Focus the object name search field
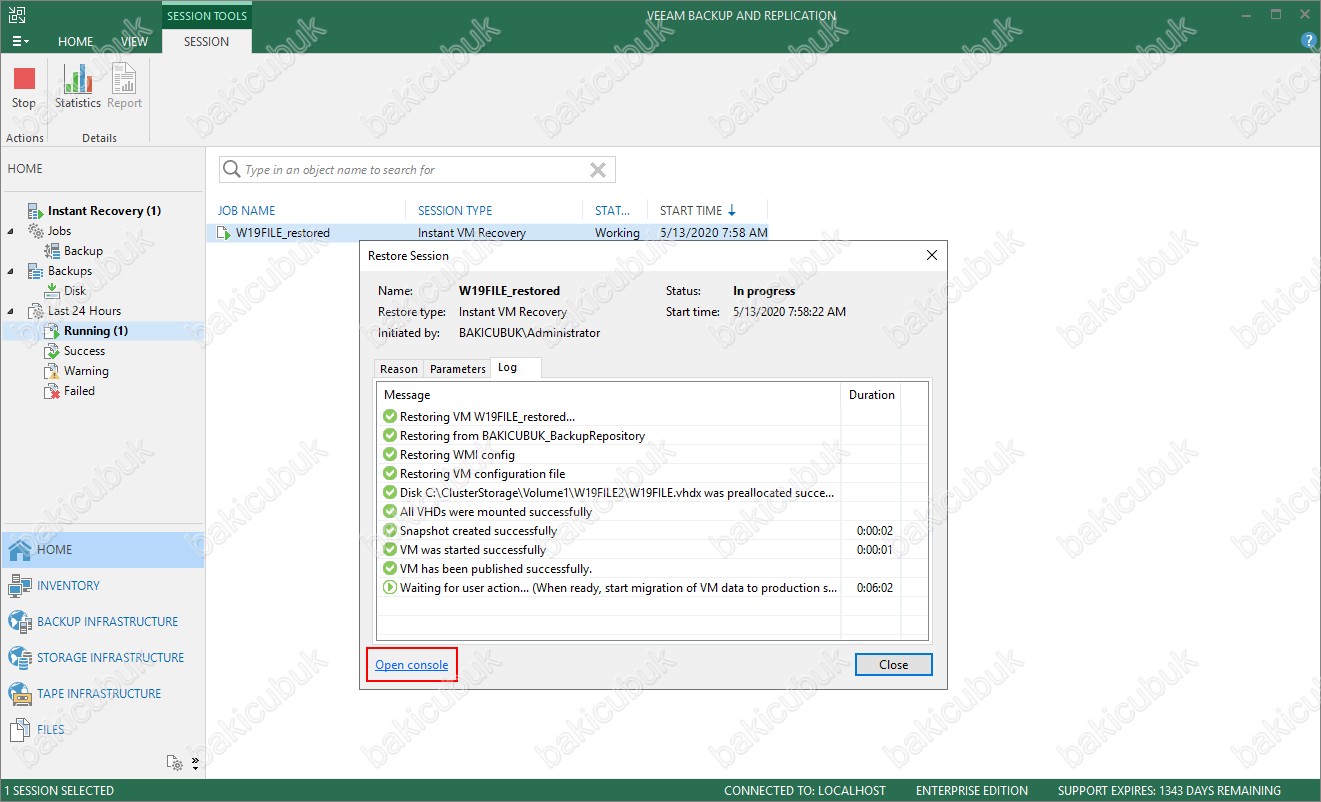This screenshot has width=1321, height=802. tap(415, 170)
